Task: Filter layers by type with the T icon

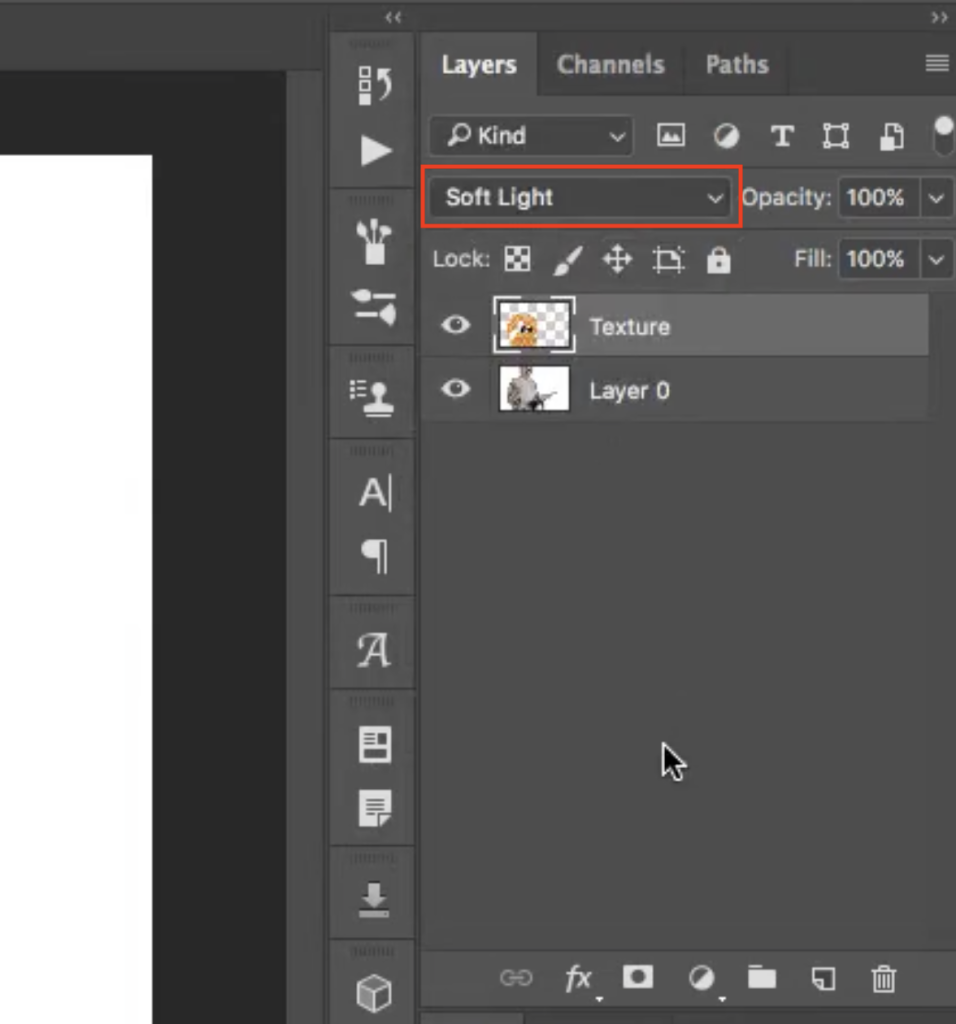Action: coord(782,136)
